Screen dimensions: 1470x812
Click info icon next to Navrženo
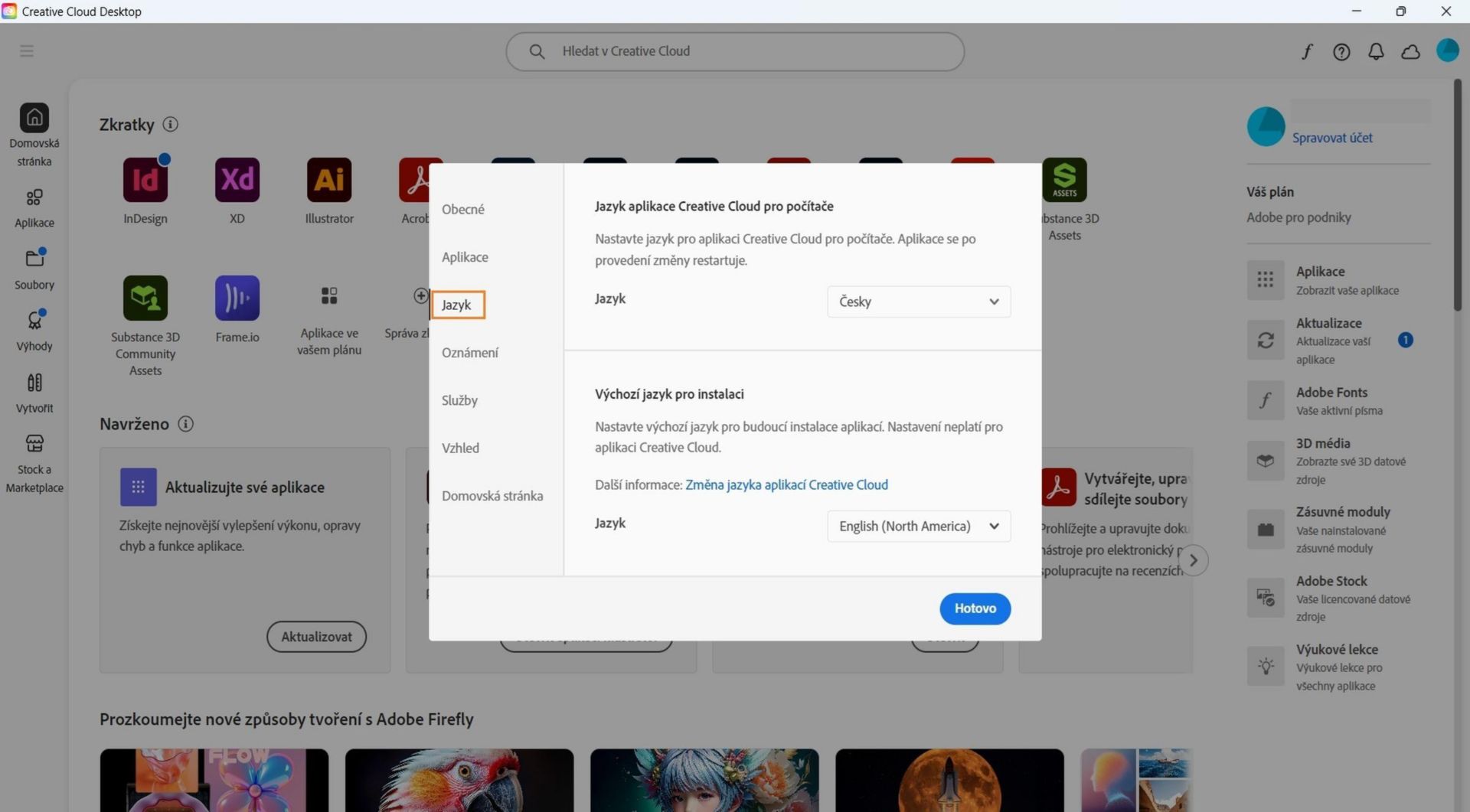185,423
